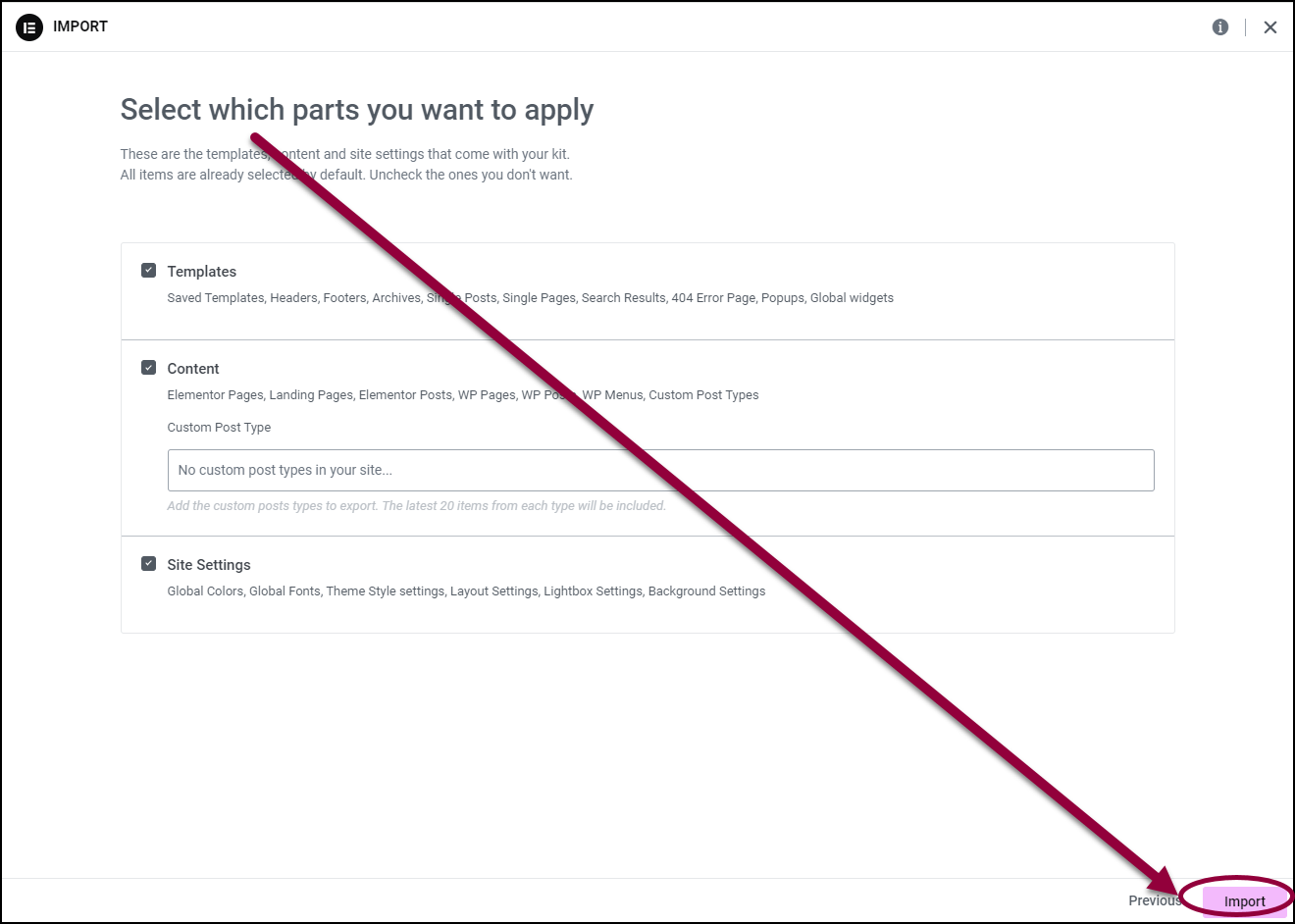Uncheck the Templates checkbox
This screenshot has height=924, width=1295.
point(148,270)
